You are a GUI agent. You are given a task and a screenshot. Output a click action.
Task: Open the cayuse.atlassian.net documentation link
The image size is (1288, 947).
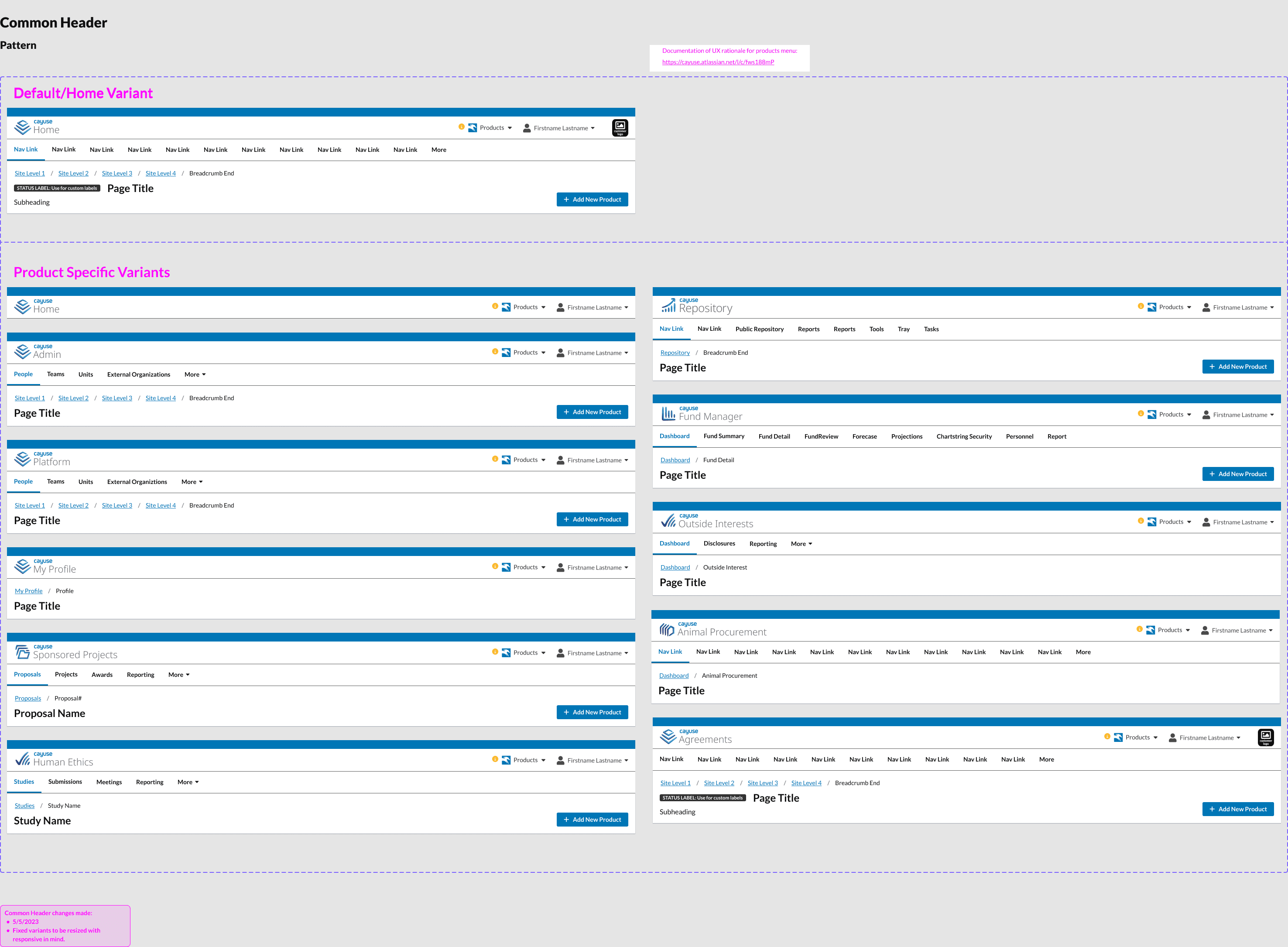coord(718,62)
